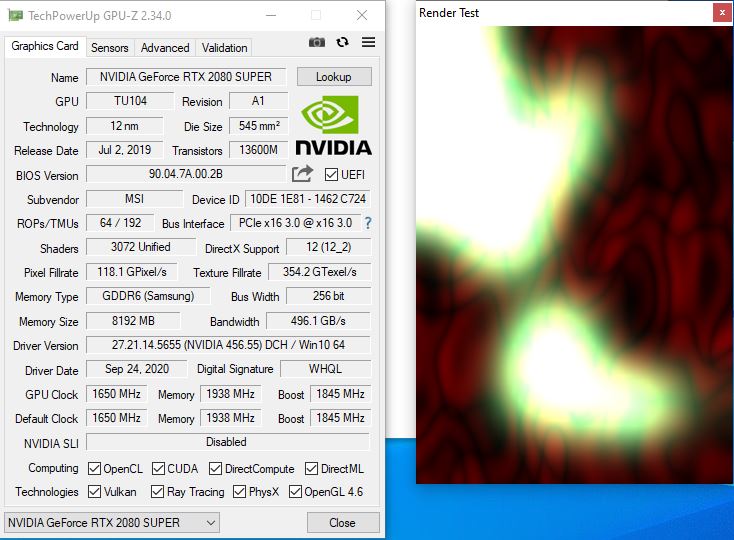Click the 256 bit bus width value
The width and height of the screenshot is (734, 540).
click(x=329, y=296)
